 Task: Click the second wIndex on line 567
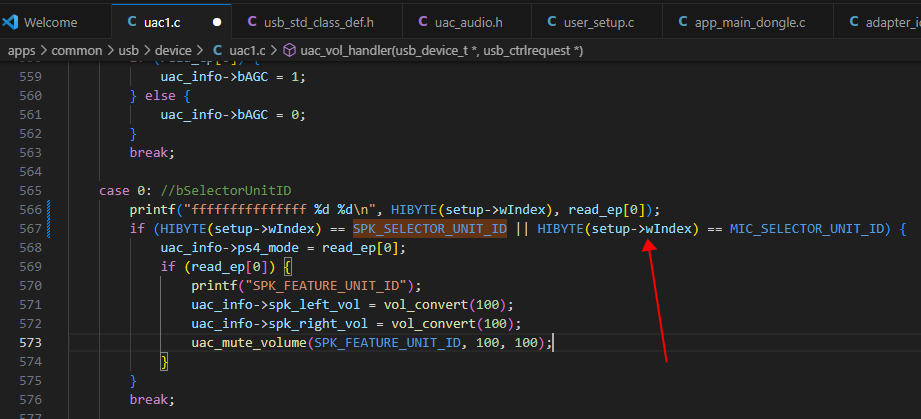click(x=668, y=229)
